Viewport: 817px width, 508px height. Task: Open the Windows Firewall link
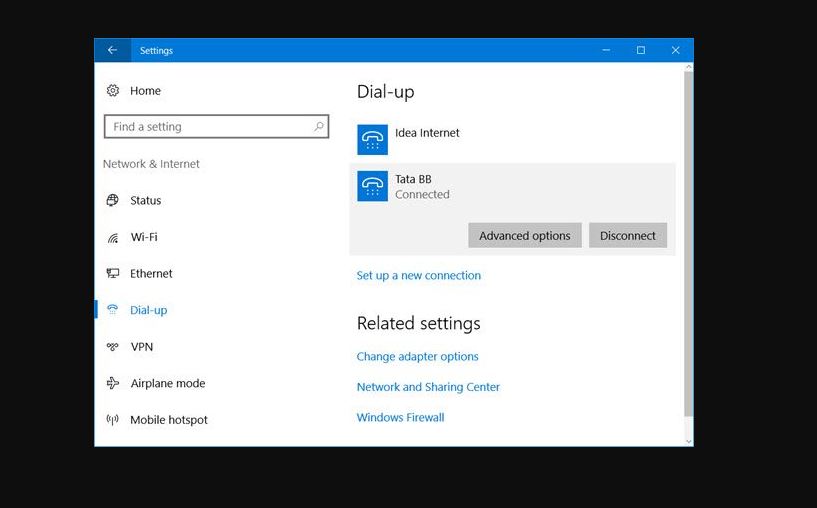click(401, 417)
